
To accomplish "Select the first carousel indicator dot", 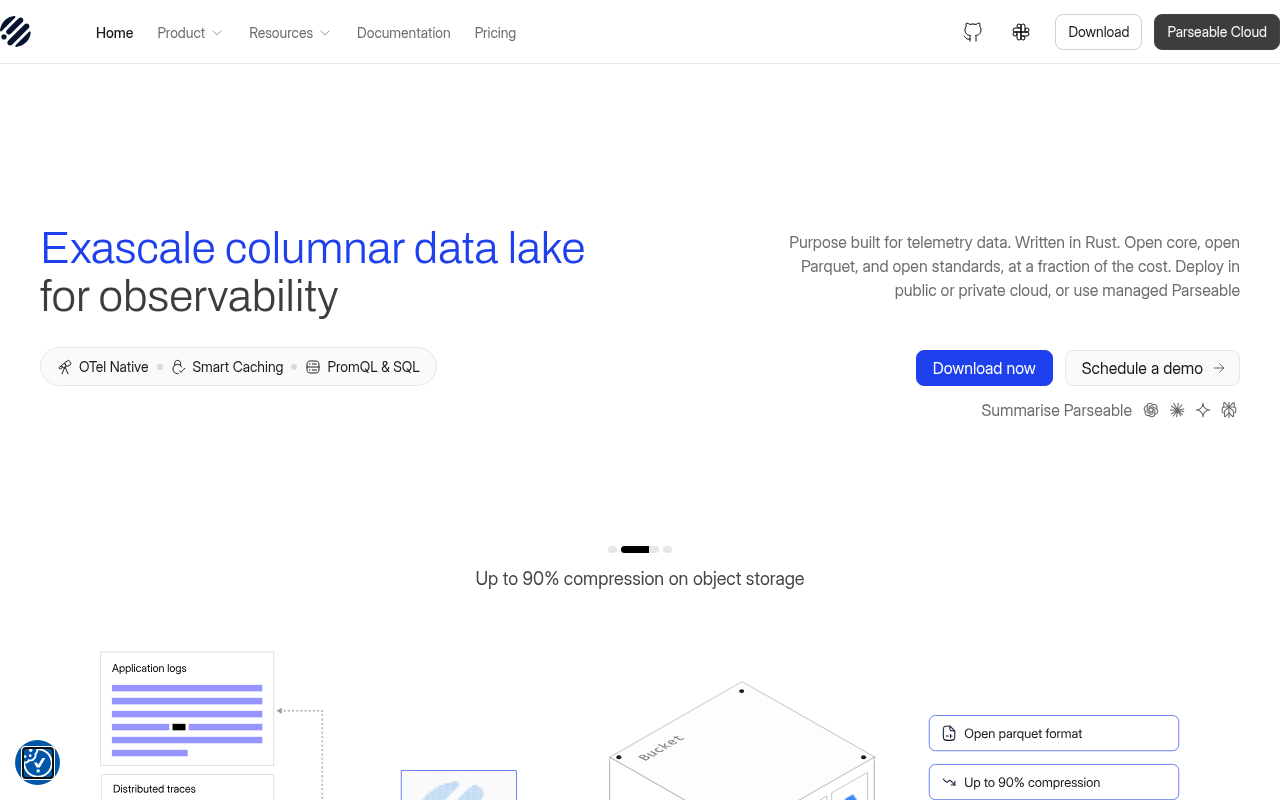I will (612, 549).
